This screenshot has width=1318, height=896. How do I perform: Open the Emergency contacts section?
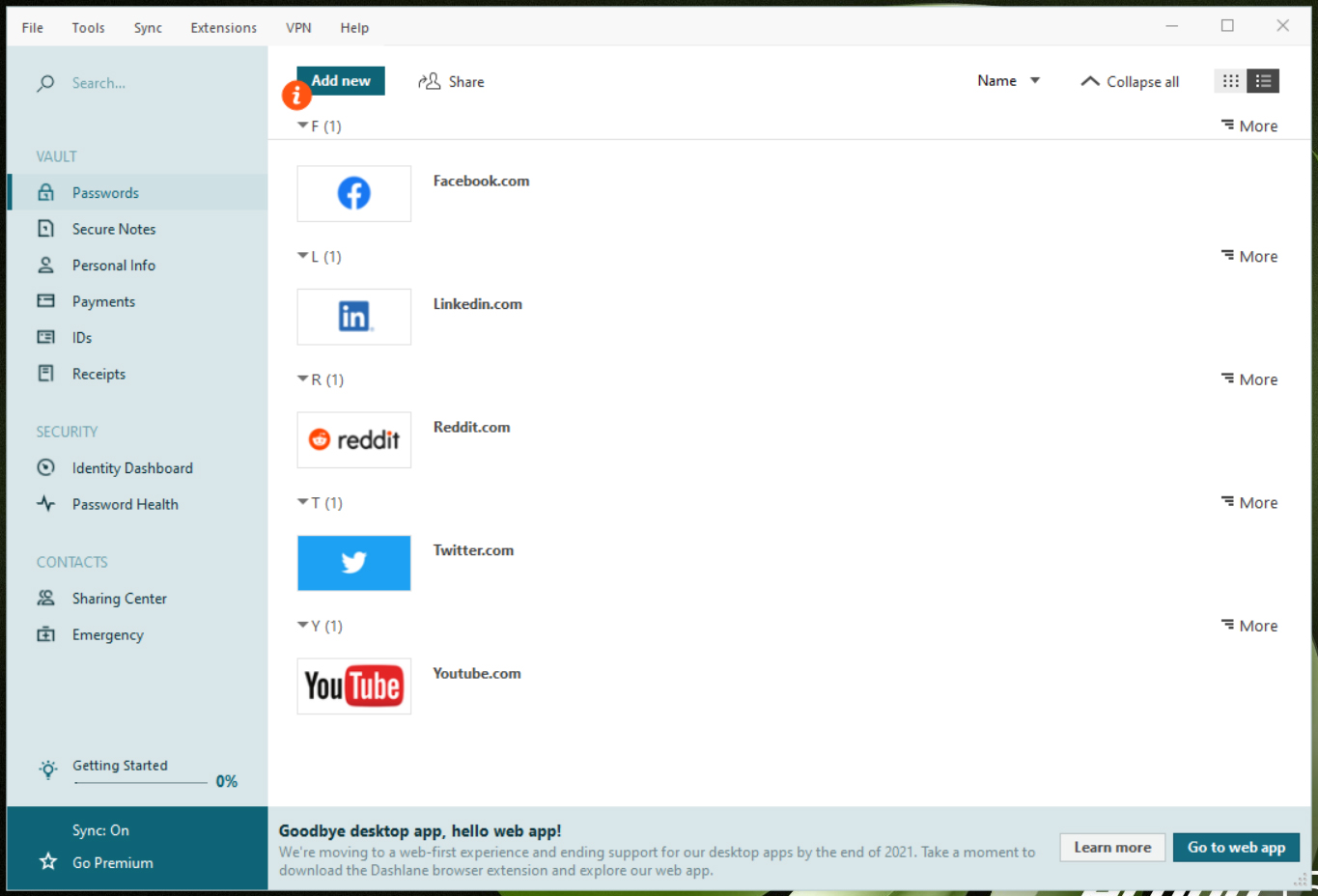[108, 634]
